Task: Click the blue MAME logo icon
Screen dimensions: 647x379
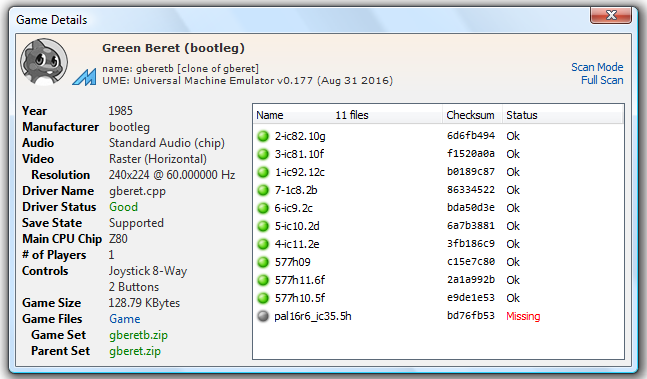Action: tap(85, 77)
